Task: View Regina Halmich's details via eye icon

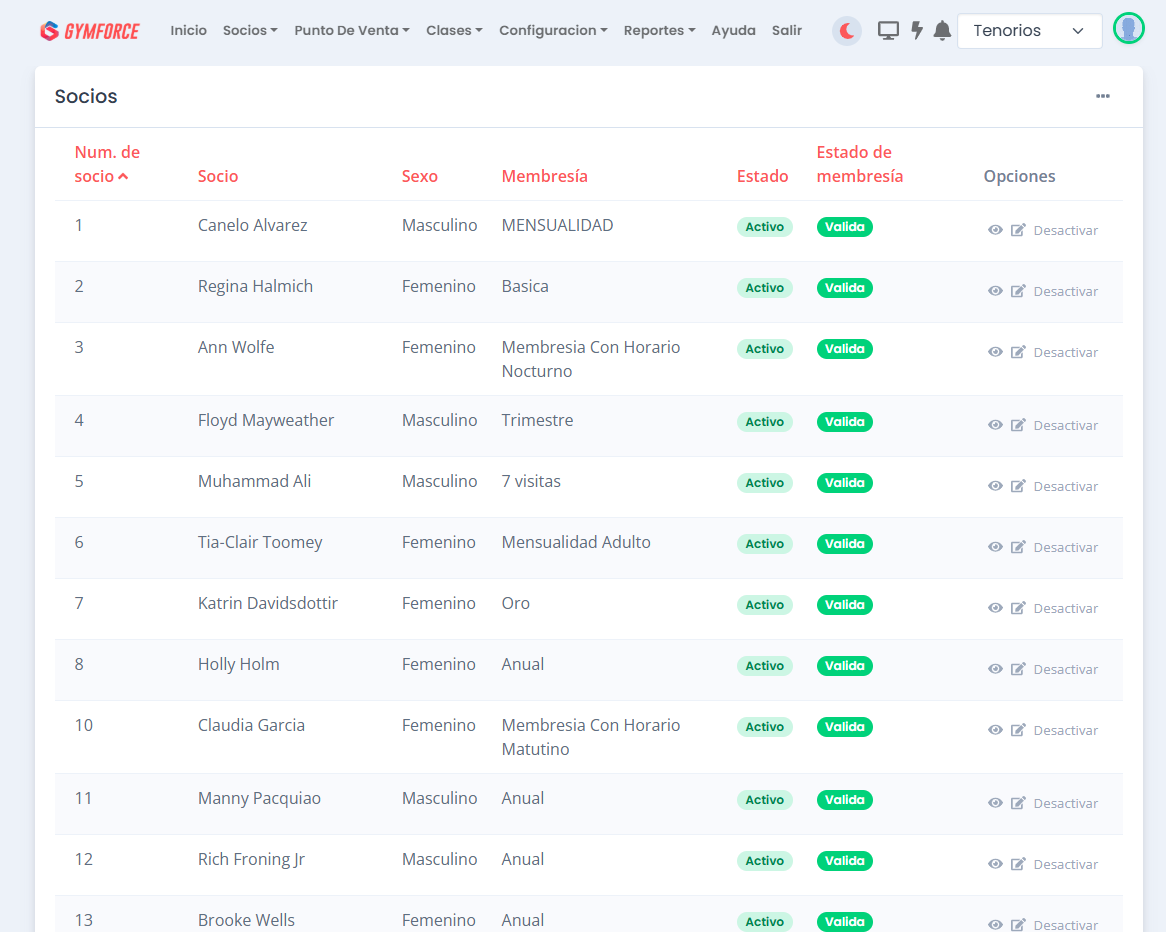Action: (995, 291)
